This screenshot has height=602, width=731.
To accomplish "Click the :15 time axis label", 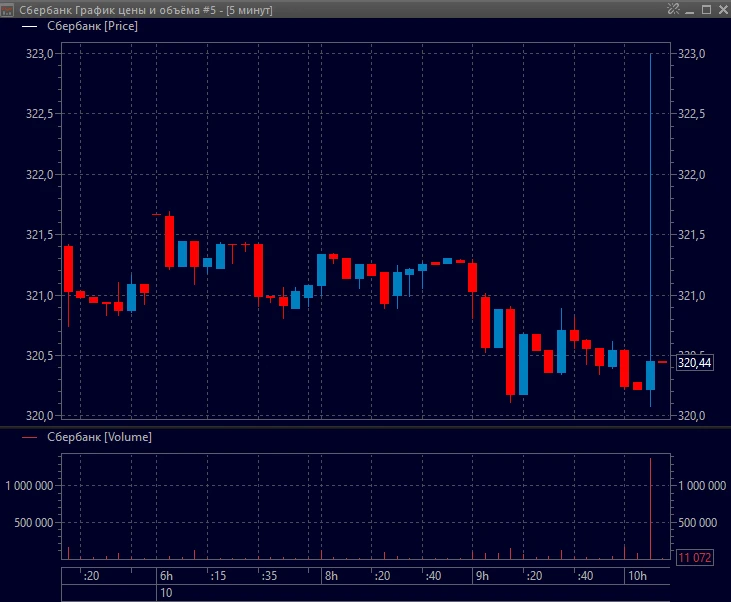I will [218, 576].
